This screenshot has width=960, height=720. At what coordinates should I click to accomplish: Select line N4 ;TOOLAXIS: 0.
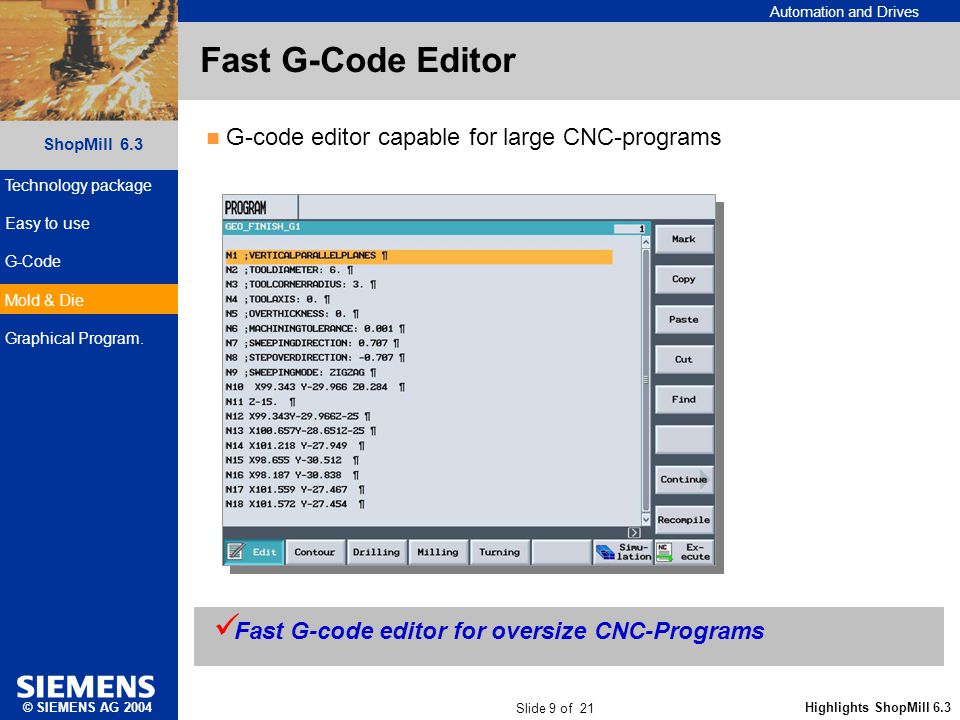(x=277, y=299)
